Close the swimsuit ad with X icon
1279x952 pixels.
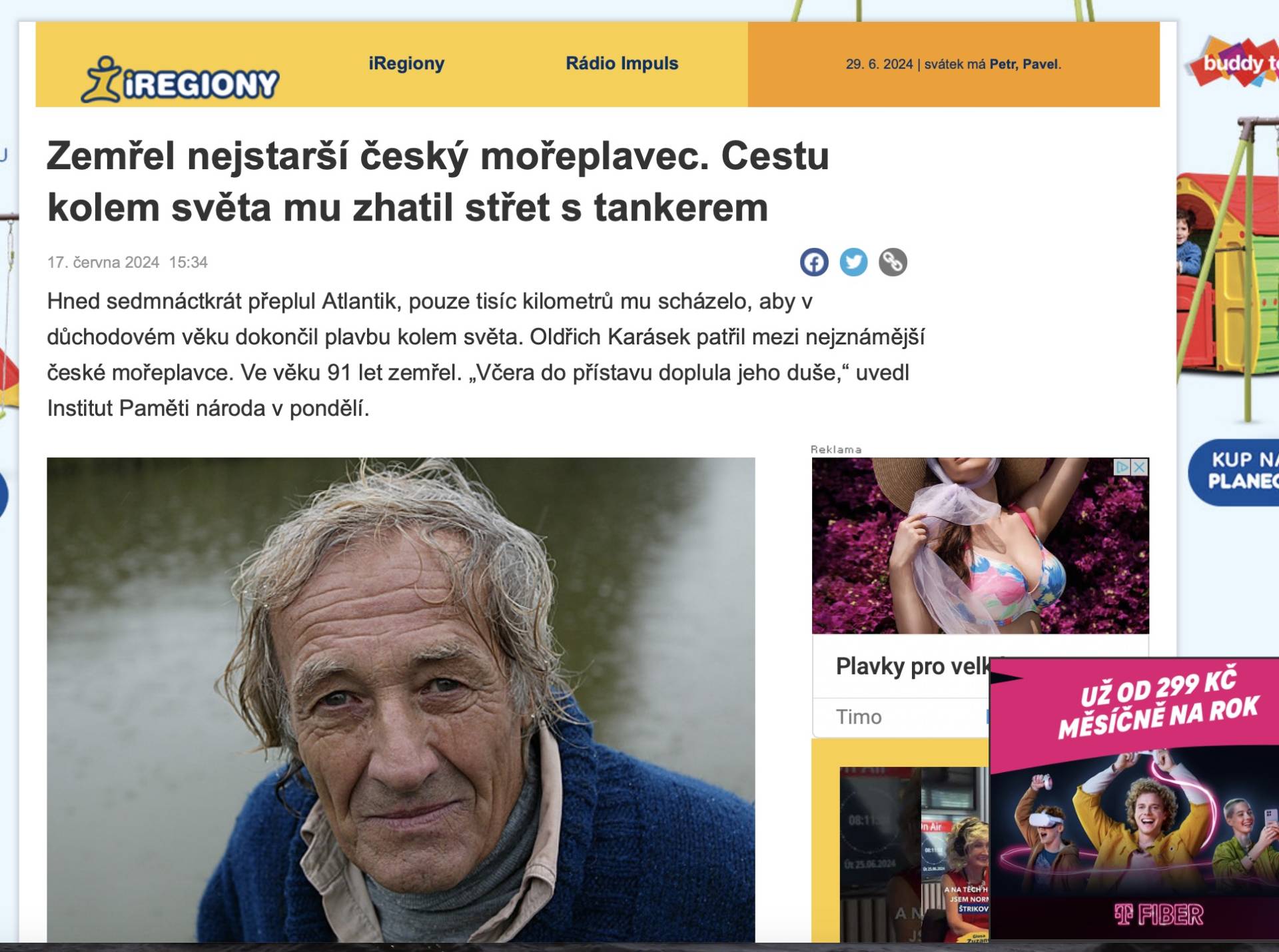[x=1140, y=467]
